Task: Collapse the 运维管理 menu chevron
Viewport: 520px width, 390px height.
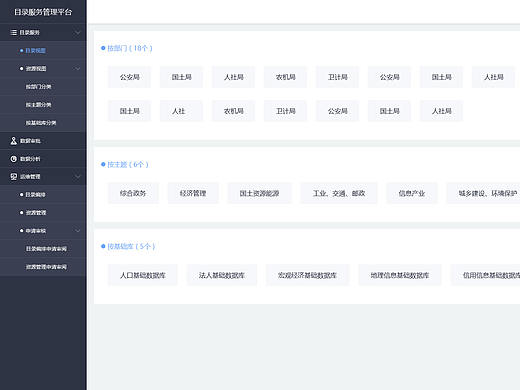Action: 77,177
